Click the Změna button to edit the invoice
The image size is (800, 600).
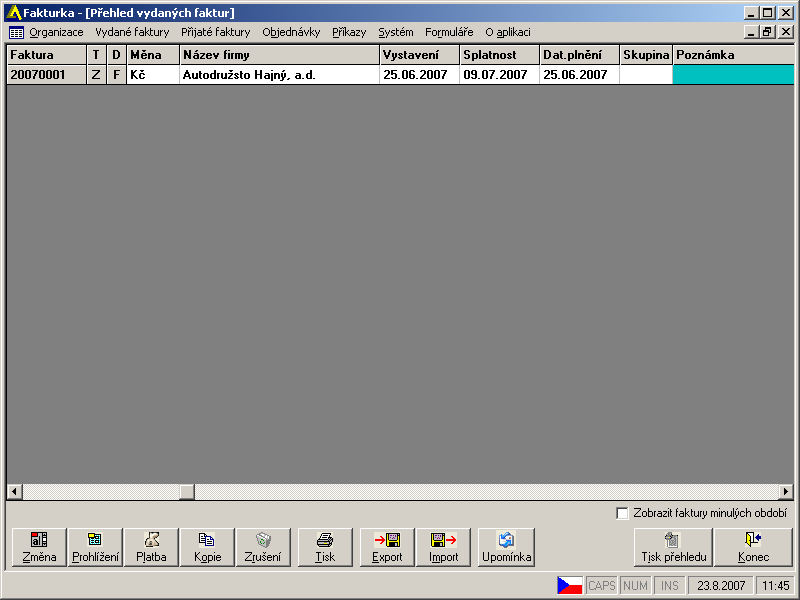pyautogui.click(x=39, y=547)
